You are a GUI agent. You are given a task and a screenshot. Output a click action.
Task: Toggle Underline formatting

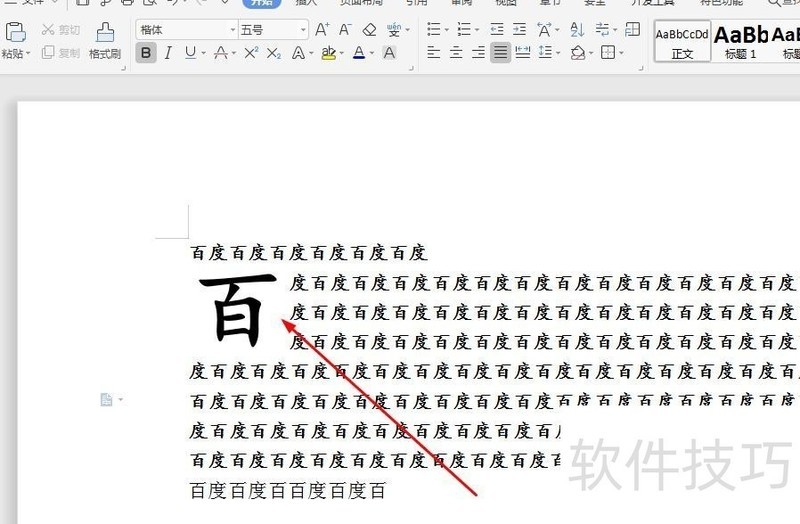click(x=190, y=53)
